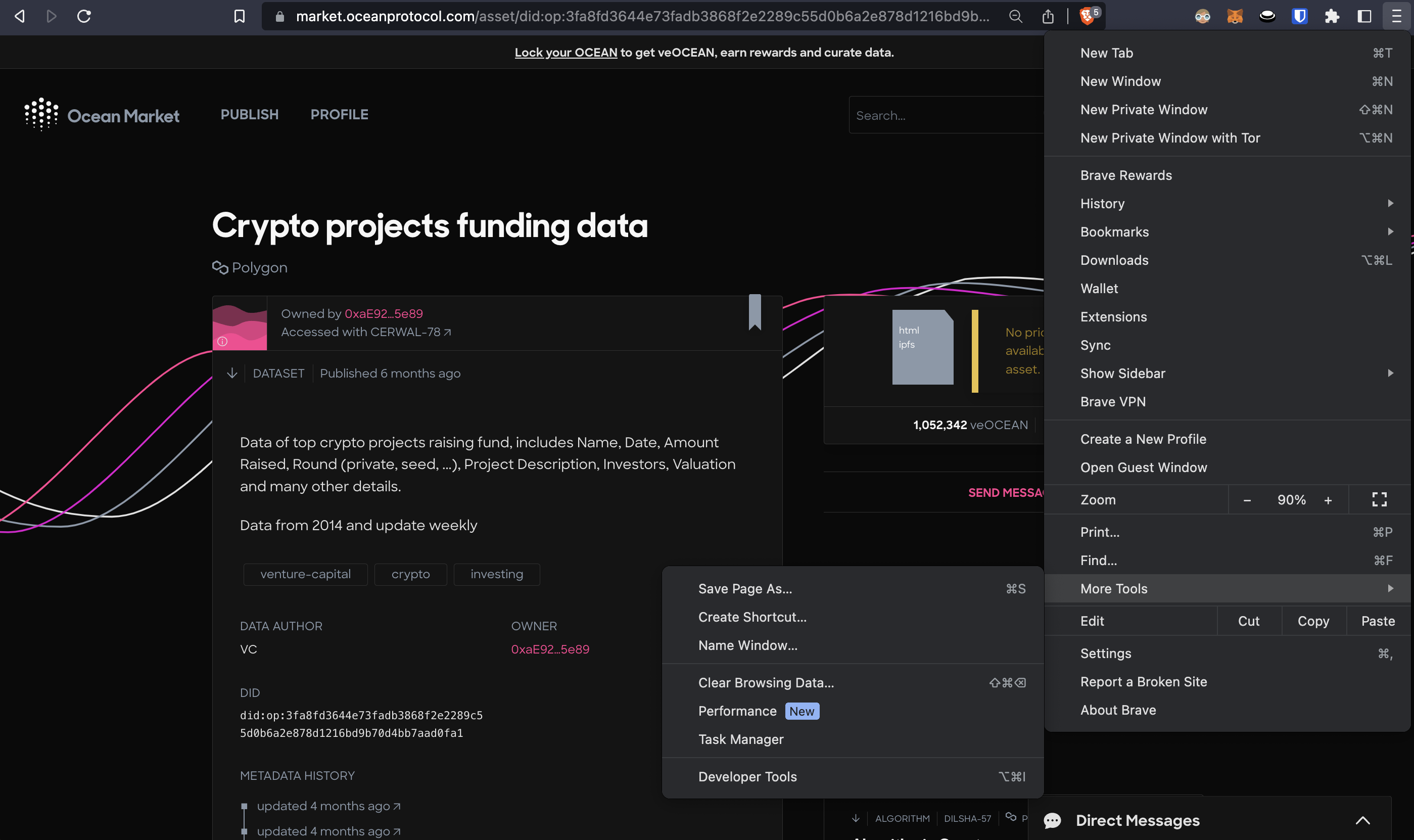
Task: Click the Search input field
Action: [946, 115]
